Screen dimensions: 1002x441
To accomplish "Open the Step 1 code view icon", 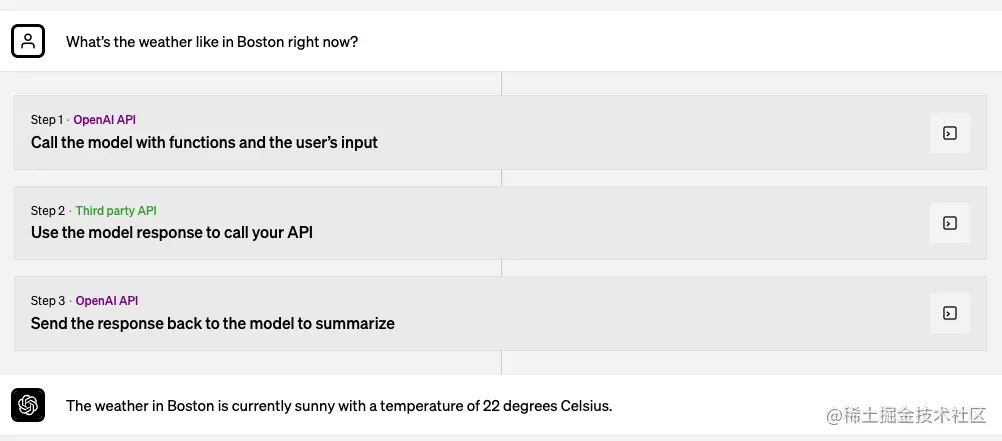I will (x=949, y=133).
